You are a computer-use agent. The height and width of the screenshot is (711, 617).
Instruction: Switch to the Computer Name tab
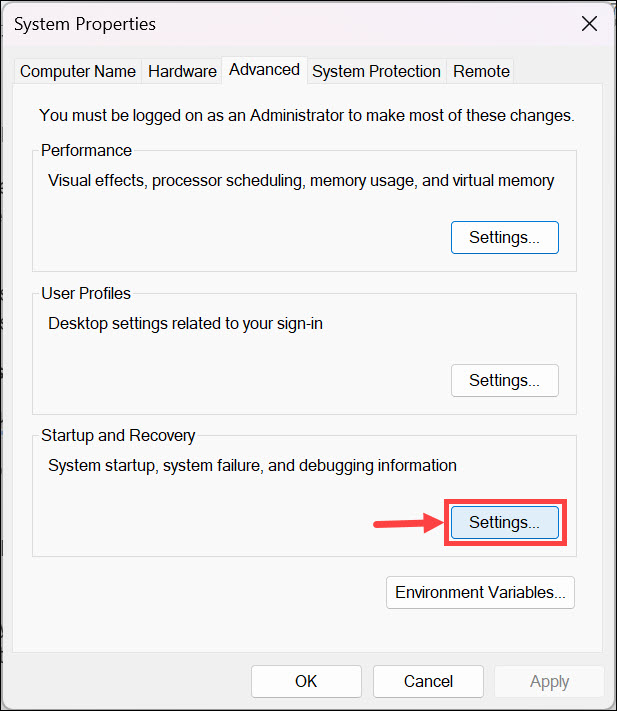click(x=78, y=71)
